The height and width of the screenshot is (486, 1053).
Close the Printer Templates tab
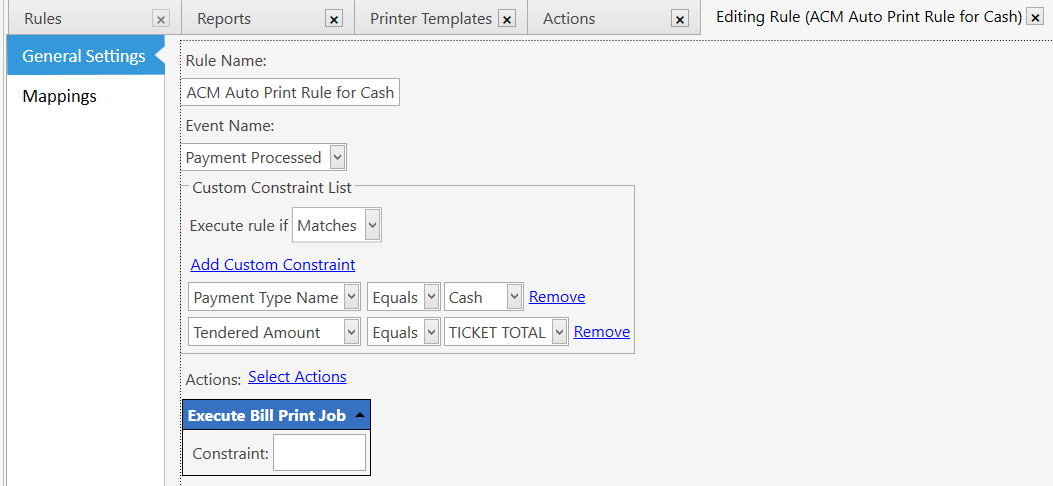[507, 19]
